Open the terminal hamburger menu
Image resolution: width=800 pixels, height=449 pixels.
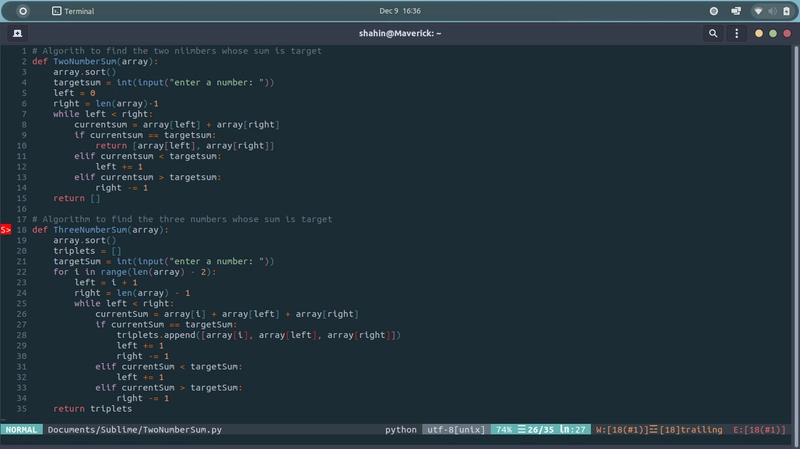738,33
